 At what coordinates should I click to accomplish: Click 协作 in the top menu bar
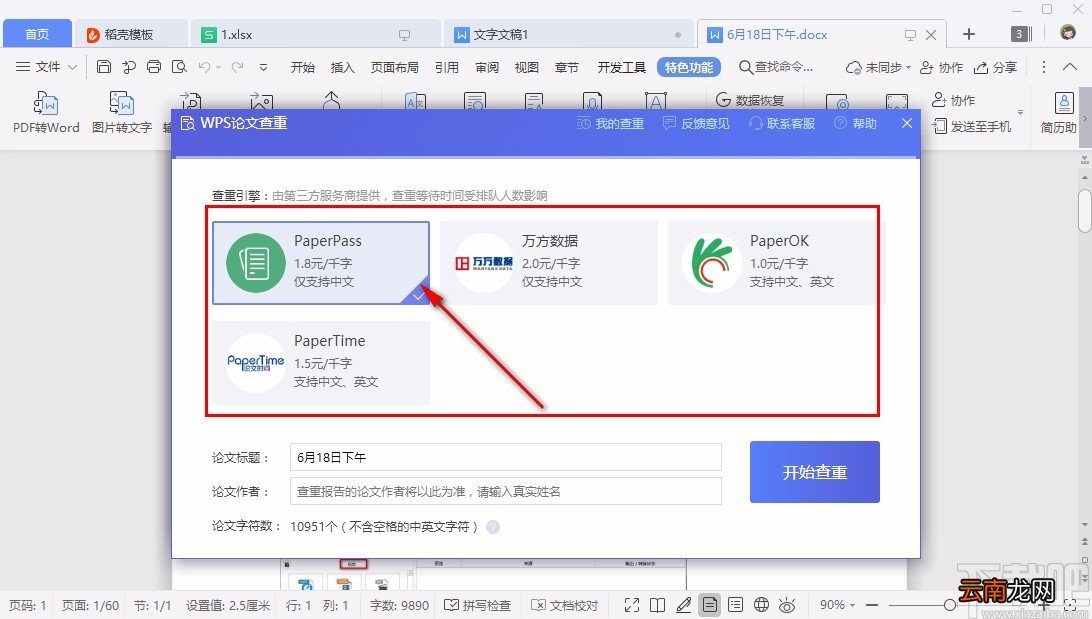942,67
